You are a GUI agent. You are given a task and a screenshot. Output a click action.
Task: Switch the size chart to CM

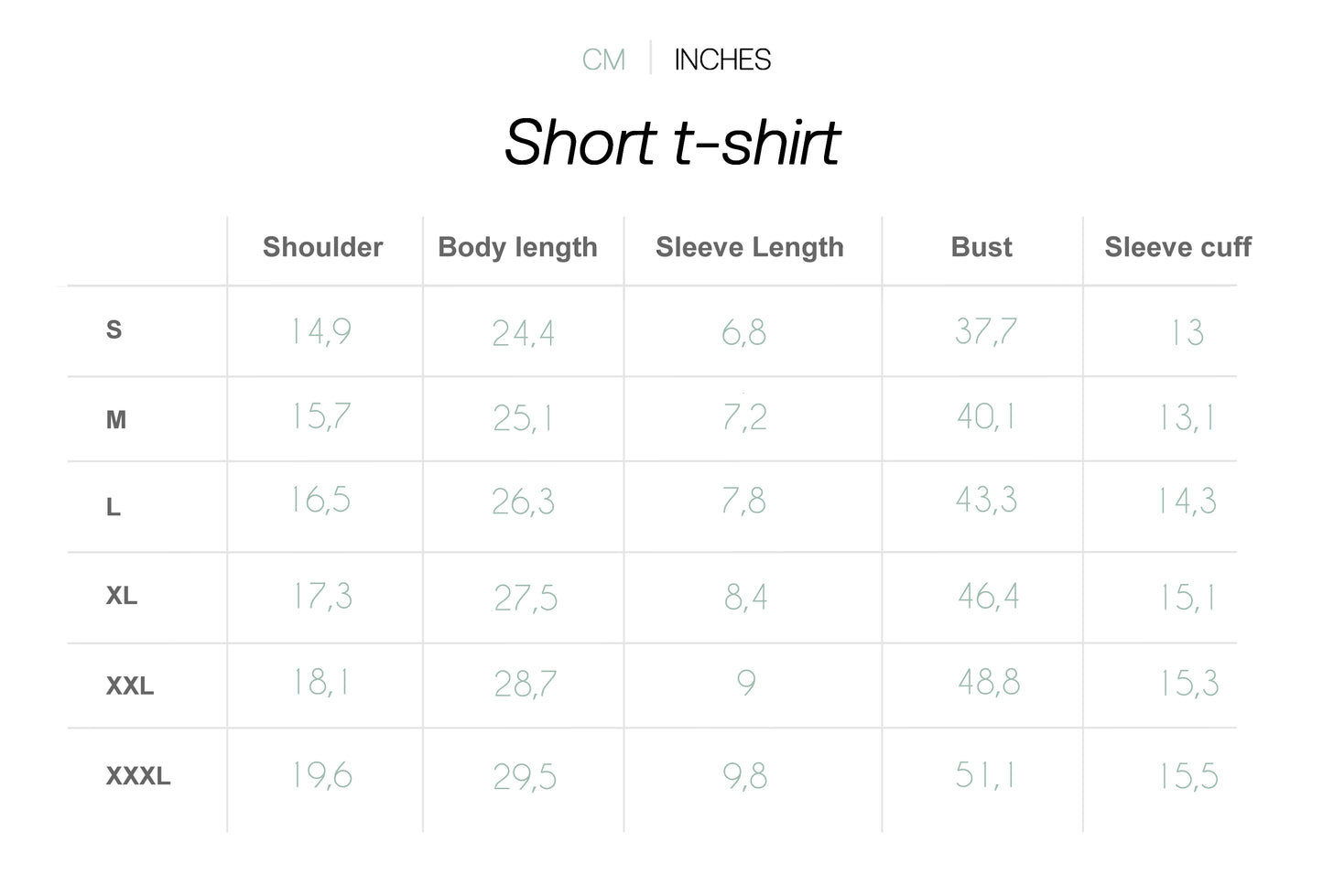[603, 59]
